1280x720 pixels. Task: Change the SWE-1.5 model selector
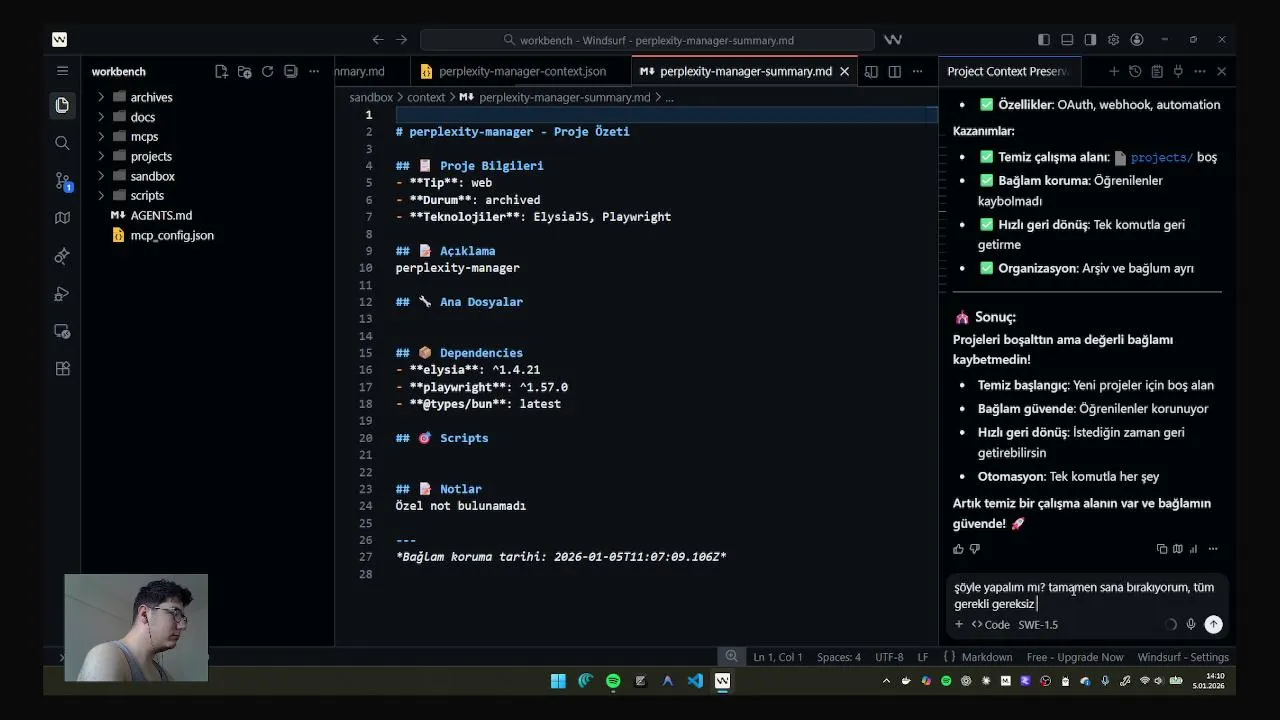(1038, 624)
